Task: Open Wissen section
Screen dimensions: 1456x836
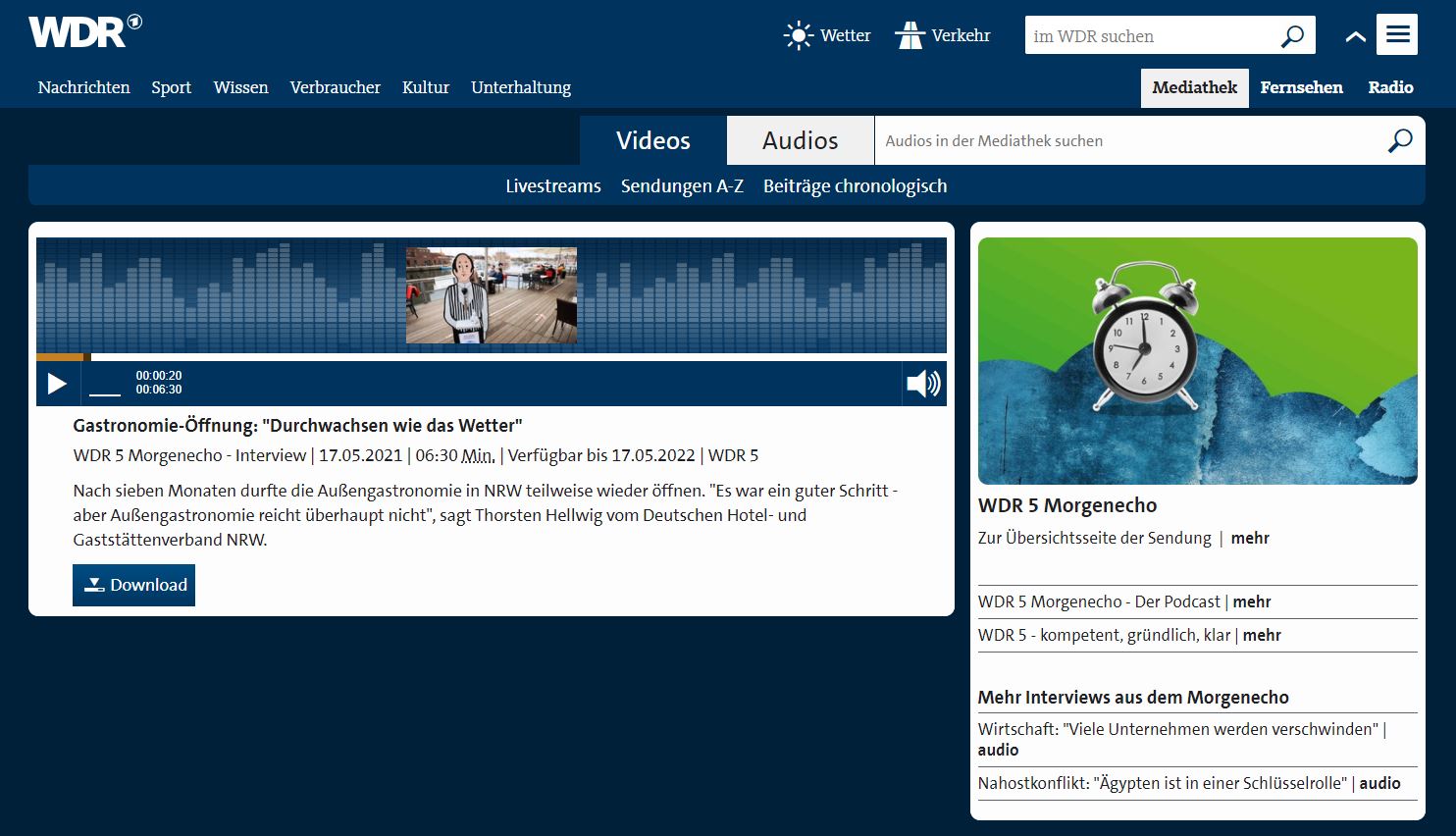Action: pyautogui.click(x=240, y=87)
